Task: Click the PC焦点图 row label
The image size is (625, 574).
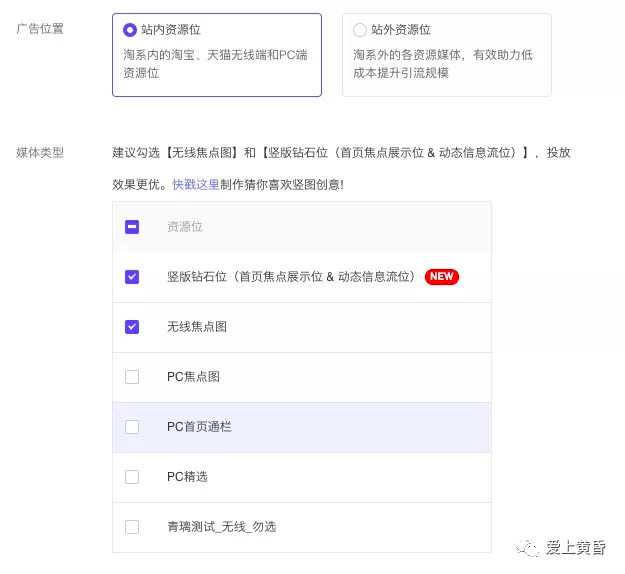Action: [x=193, y=377]
